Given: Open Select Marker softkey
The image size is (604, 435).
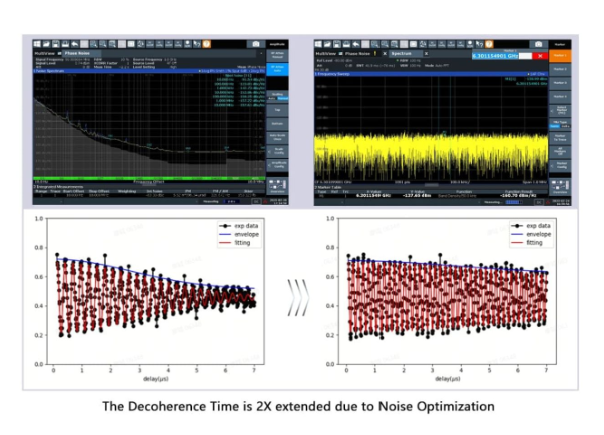Looking at the screenshot, I should coord(560,110).
